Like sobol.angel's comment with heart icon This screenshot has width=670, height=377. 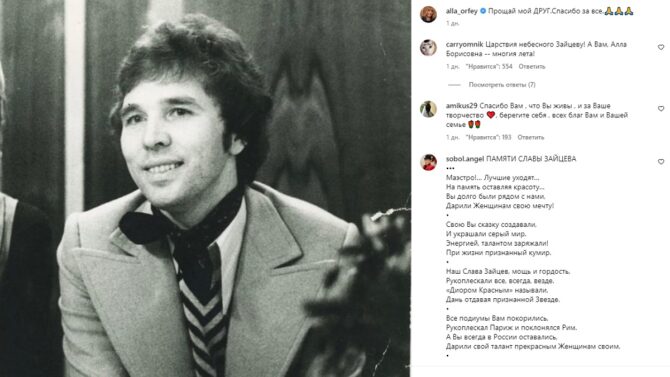coord(661,162)
